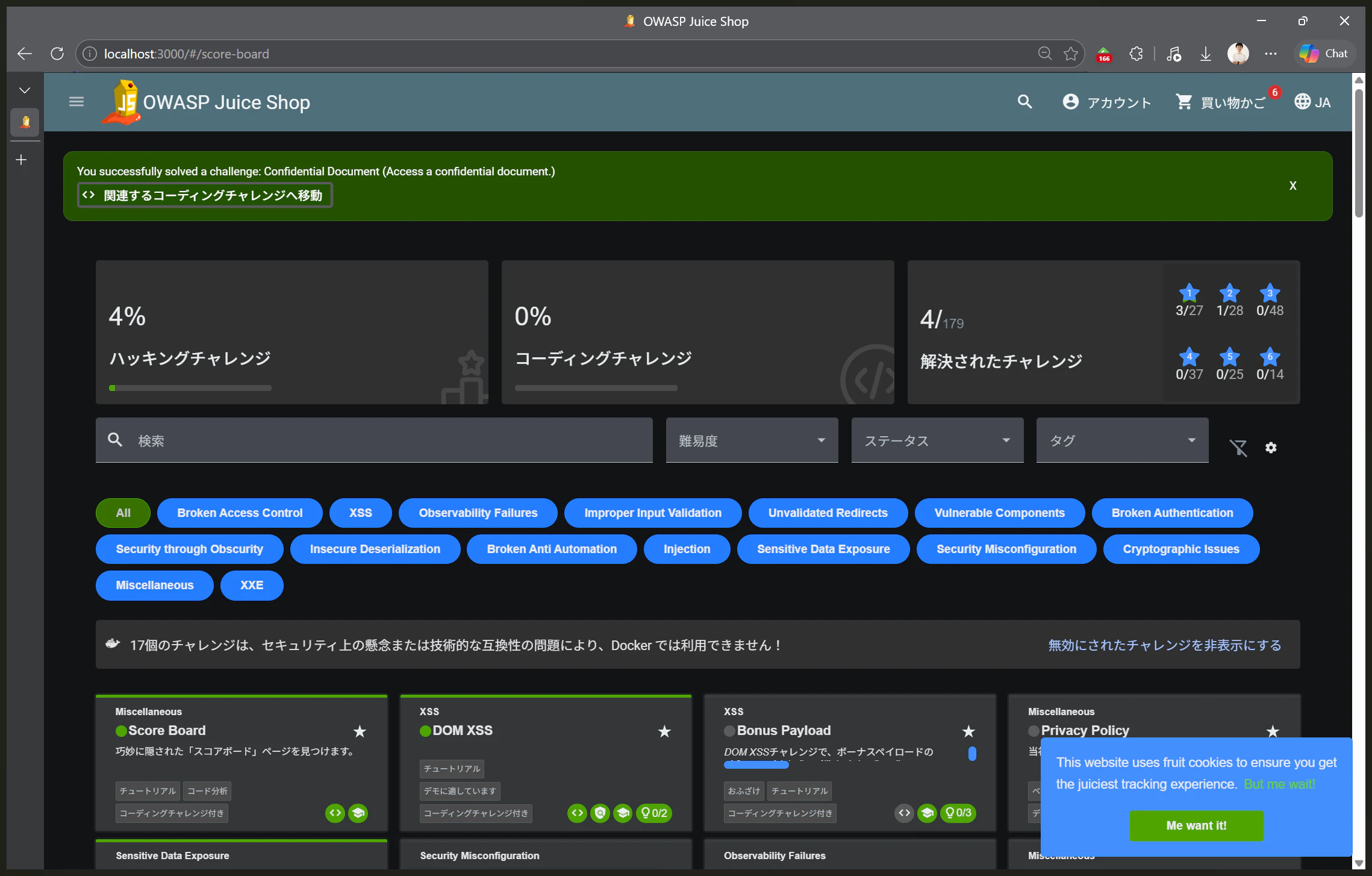Select the Security through Obscurity category
Image resolution: width=1372 pixels, height=876 pixels.
point(190,549)
